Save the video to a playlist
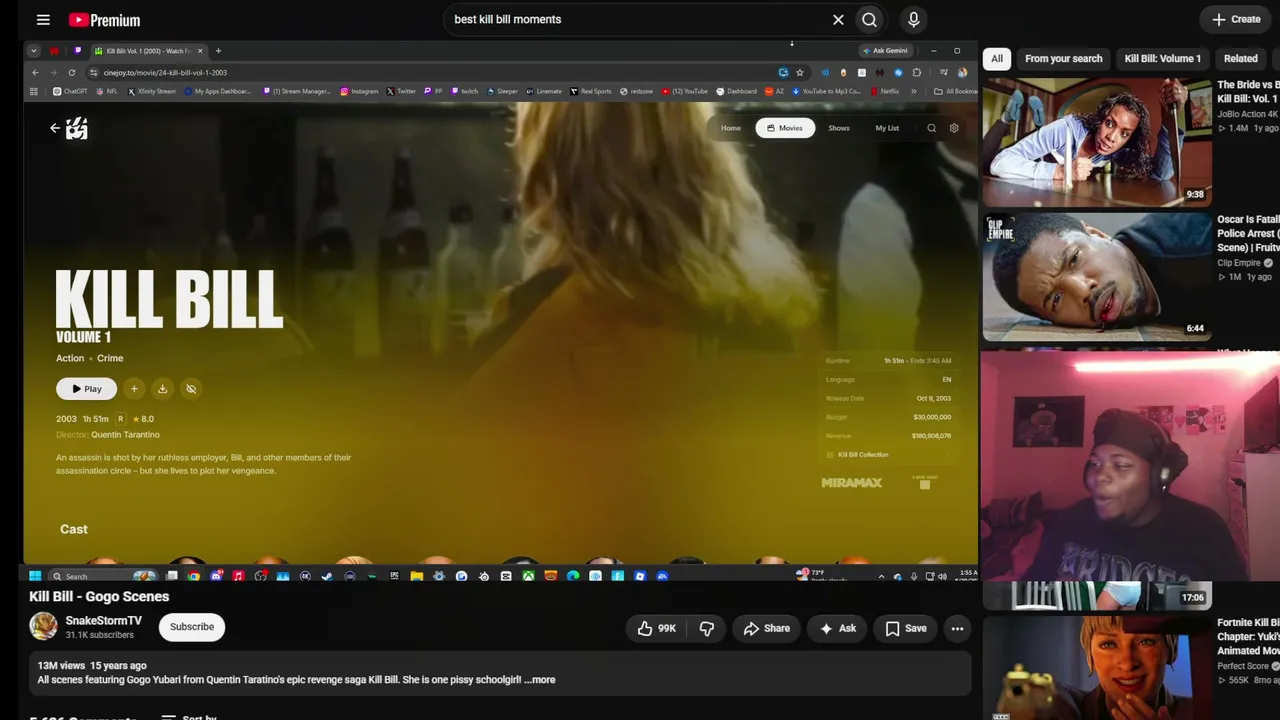 coord(906,628)
